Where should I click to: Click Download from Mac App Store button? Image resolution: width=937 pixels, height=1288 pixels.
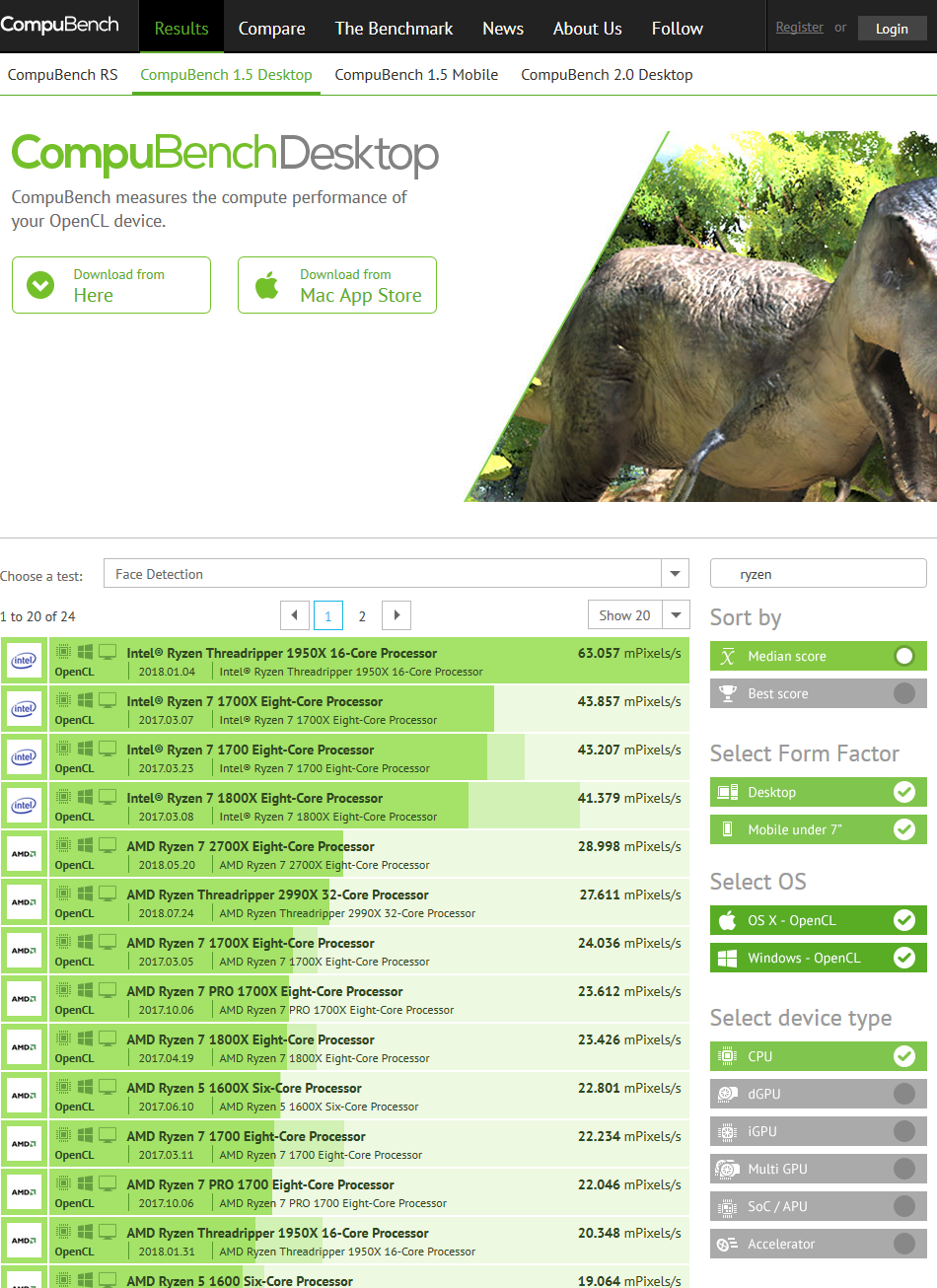(x=337, y=285)
